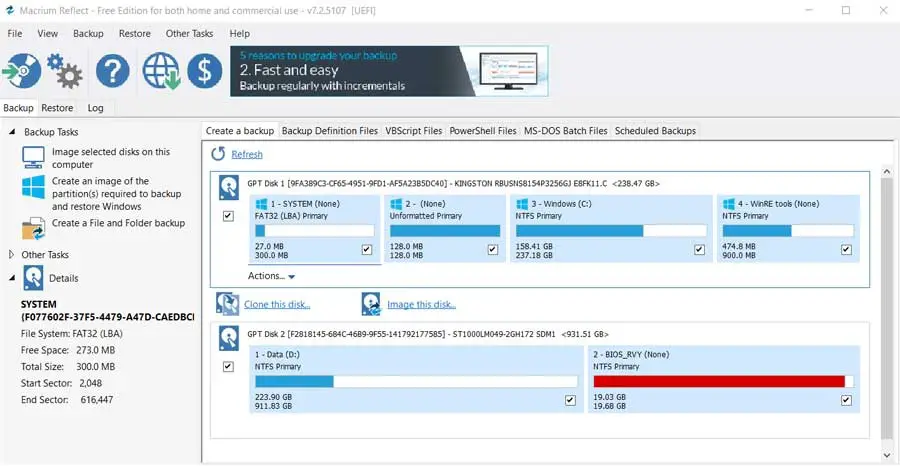This screenshot has width=900, height=466.
Task: Select the Data (D:) partition block
Action: click(417, 379)
